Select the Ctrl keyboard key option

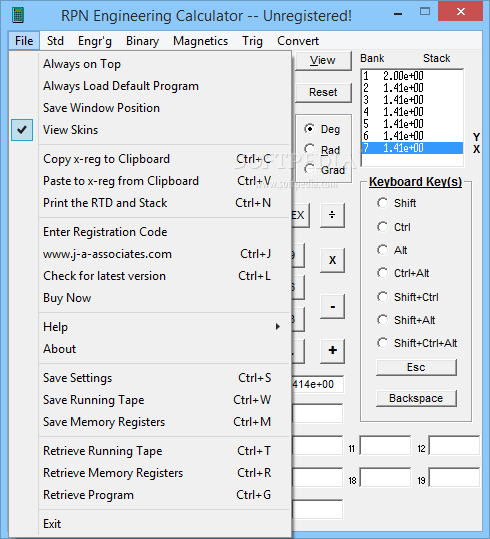[x=394, y=227]
